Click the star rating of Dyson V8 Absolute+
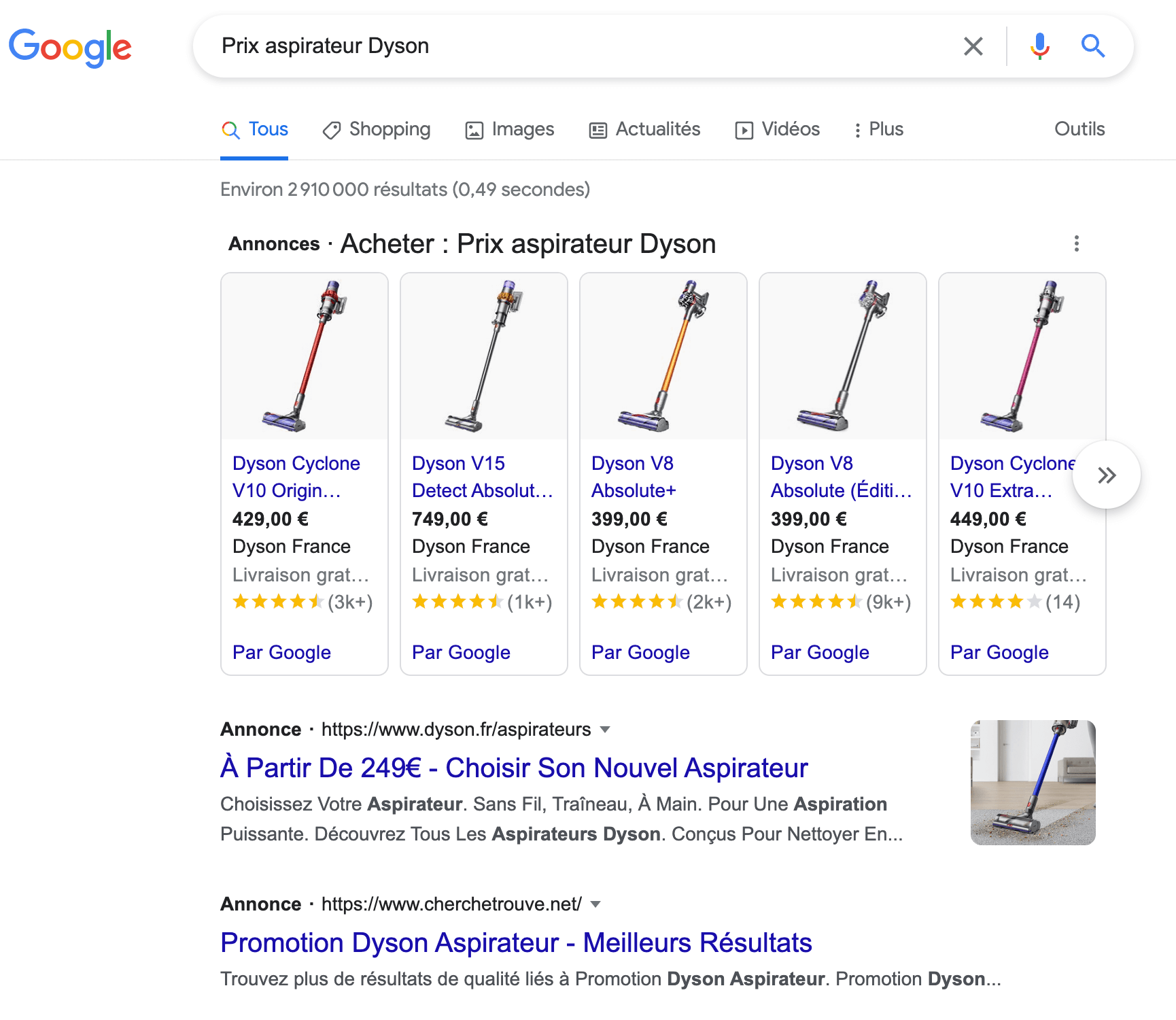Viewport: 1176px width, 1020px height. 636,601
